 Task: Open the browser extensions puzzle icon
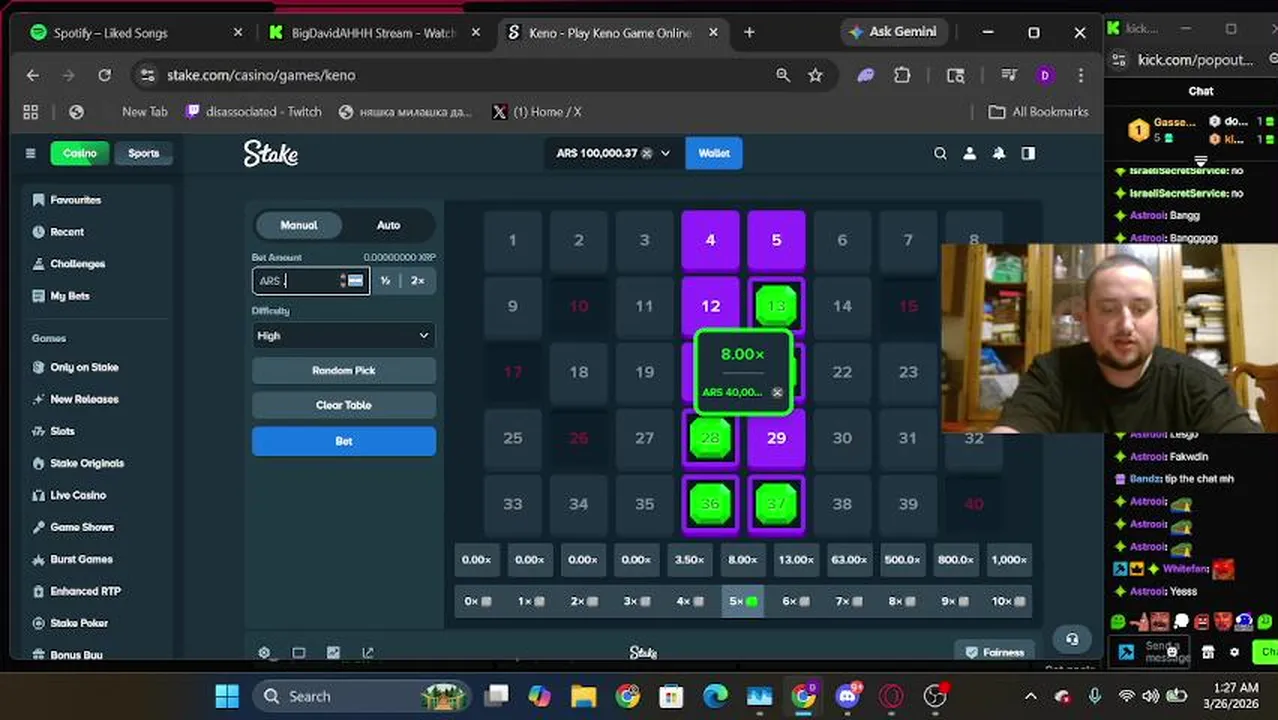(x=902, y=75)
